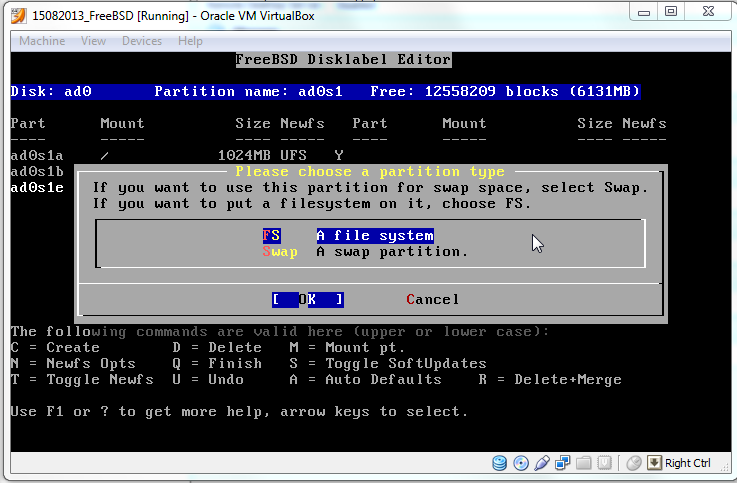This screenshot has height=483, width=737.
Task: Click the CPU virtualization status icon
Action: pyautogui.click(x=603, y=463)
